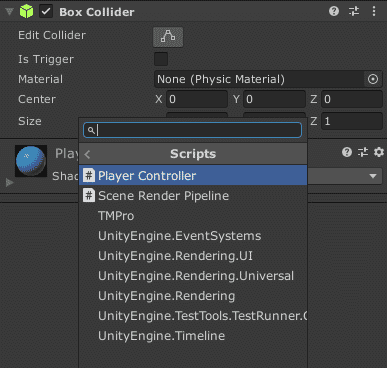
Task: Click the Player Controller script icon
Action: (89, 175)
